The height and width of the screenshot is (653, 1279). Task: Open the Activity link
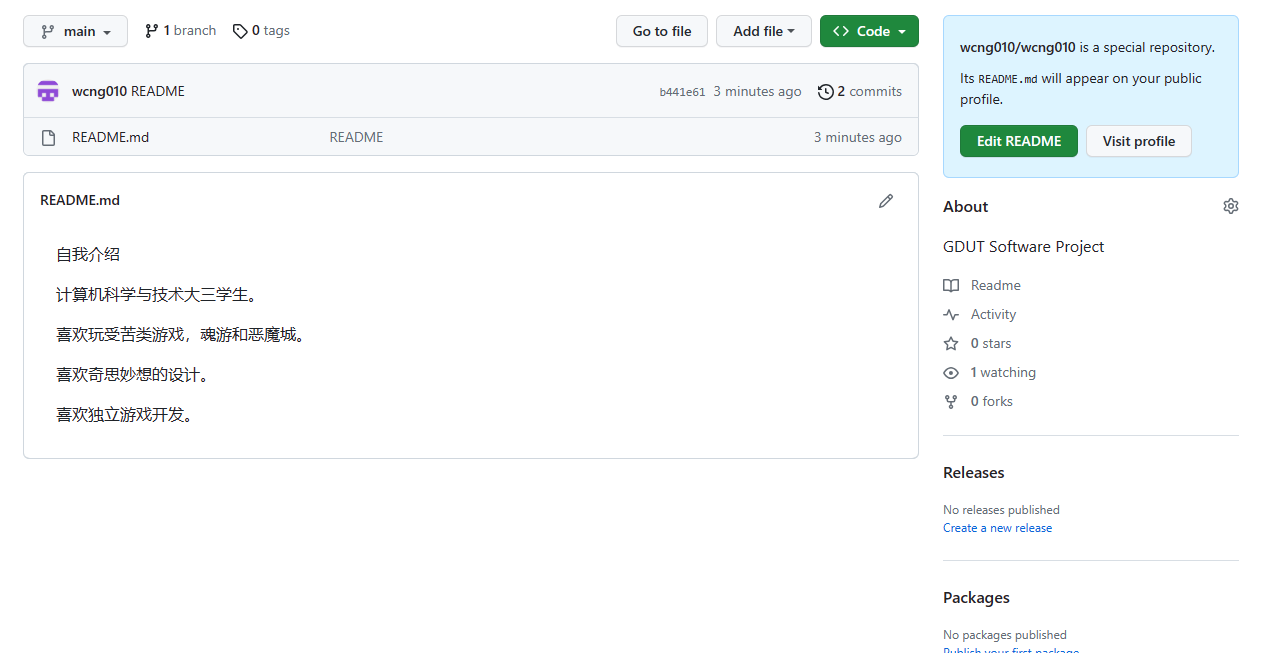click(993, 314)
